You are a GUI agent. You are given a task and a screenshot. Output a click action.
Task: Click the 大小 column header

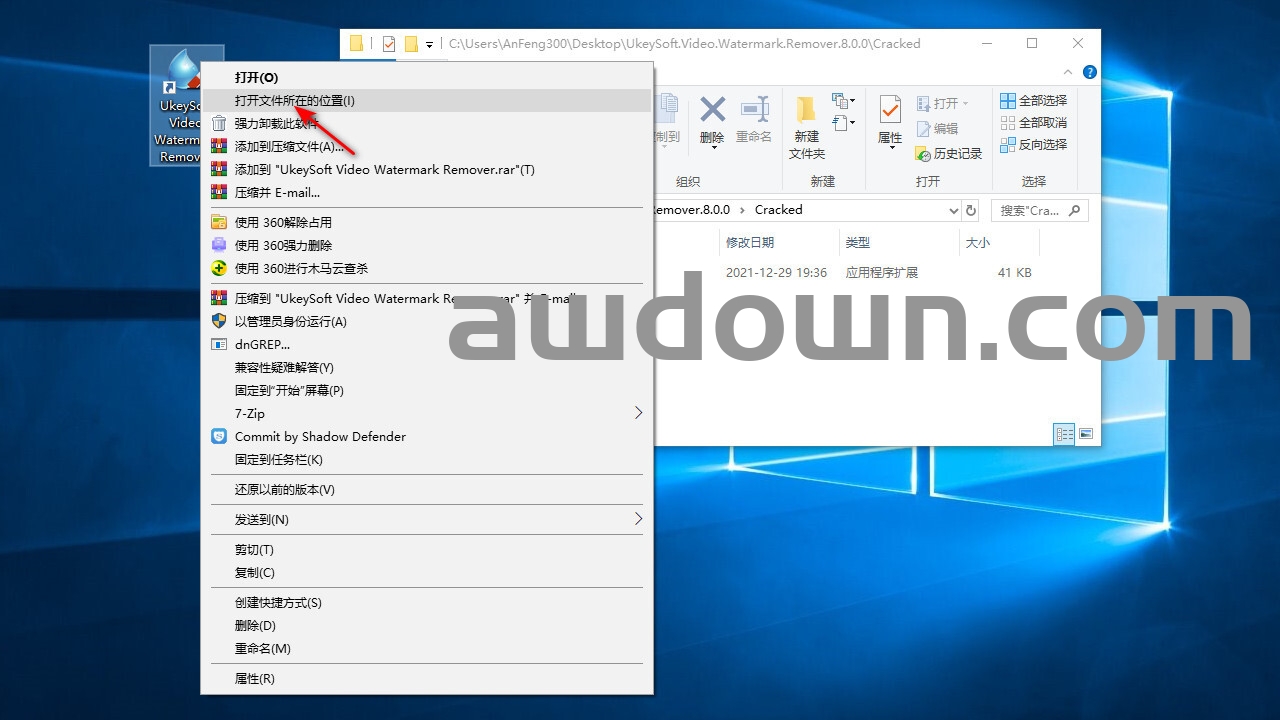tap(977, 242)
